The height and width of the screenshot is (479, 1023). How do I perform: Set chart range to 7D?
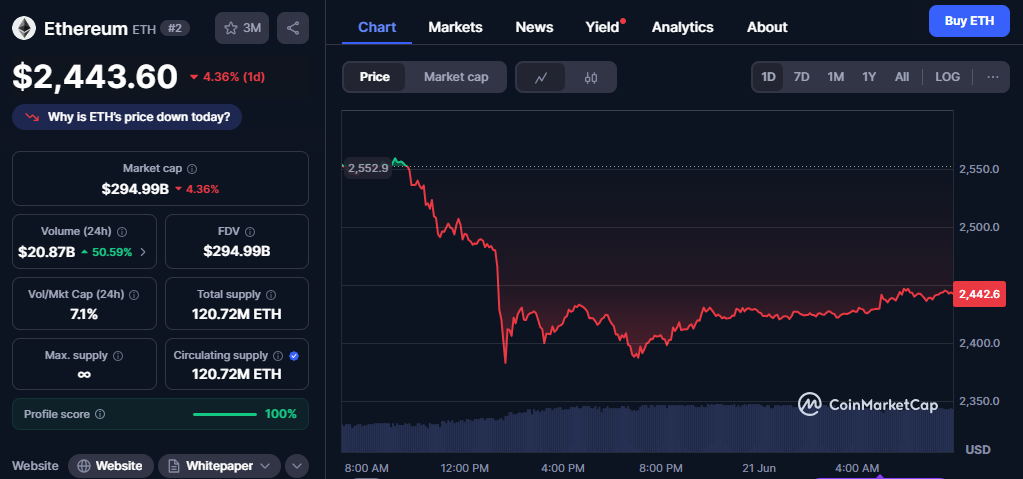(801, 77)
